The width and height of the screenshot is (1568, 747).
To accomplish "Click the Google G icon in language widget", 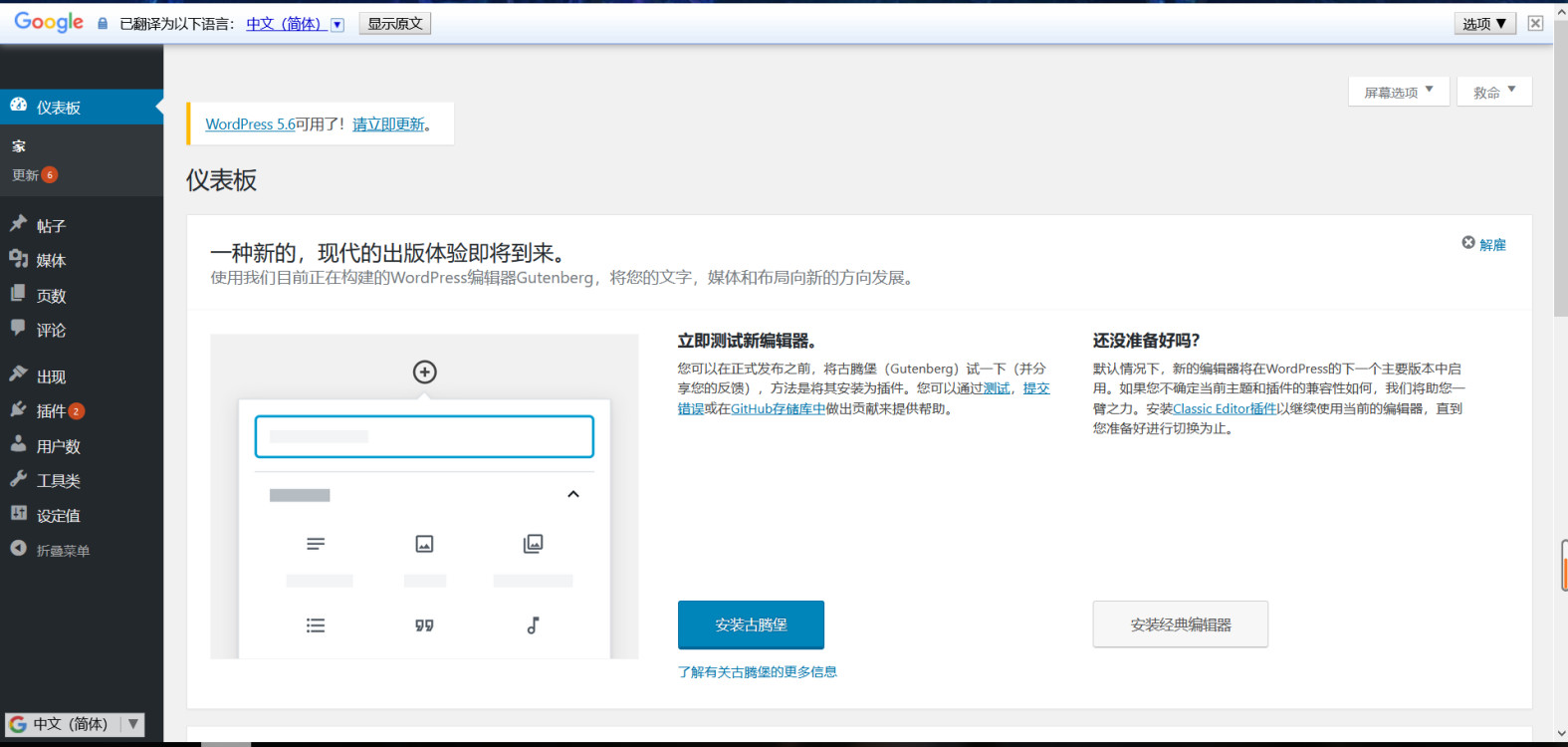I will (x=18, y=724).
